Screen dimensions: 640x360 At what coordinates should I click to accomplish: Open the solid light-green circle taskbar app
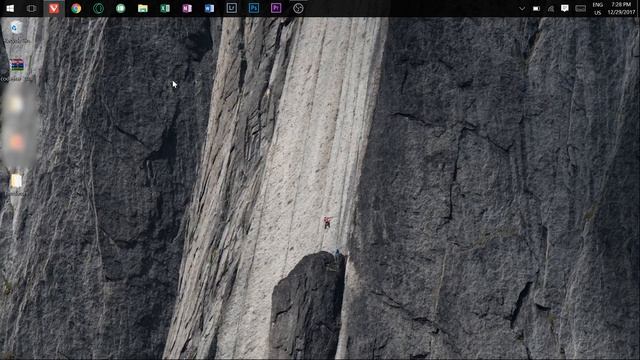coord(120,8)
